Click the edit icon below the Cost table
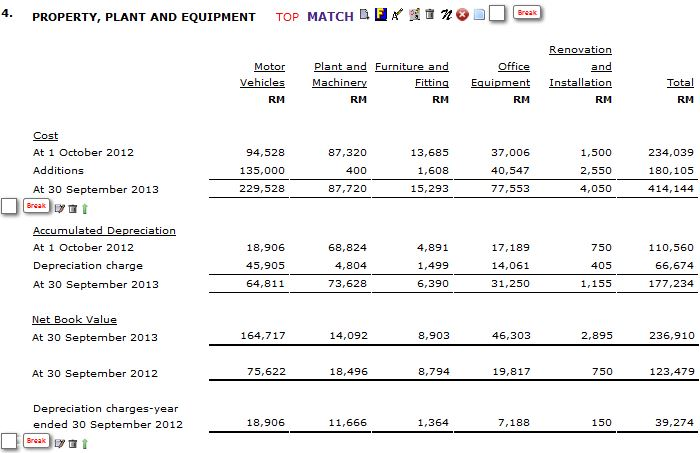Image resolution: width=700 pixels, height=453 pixels. 59,207
